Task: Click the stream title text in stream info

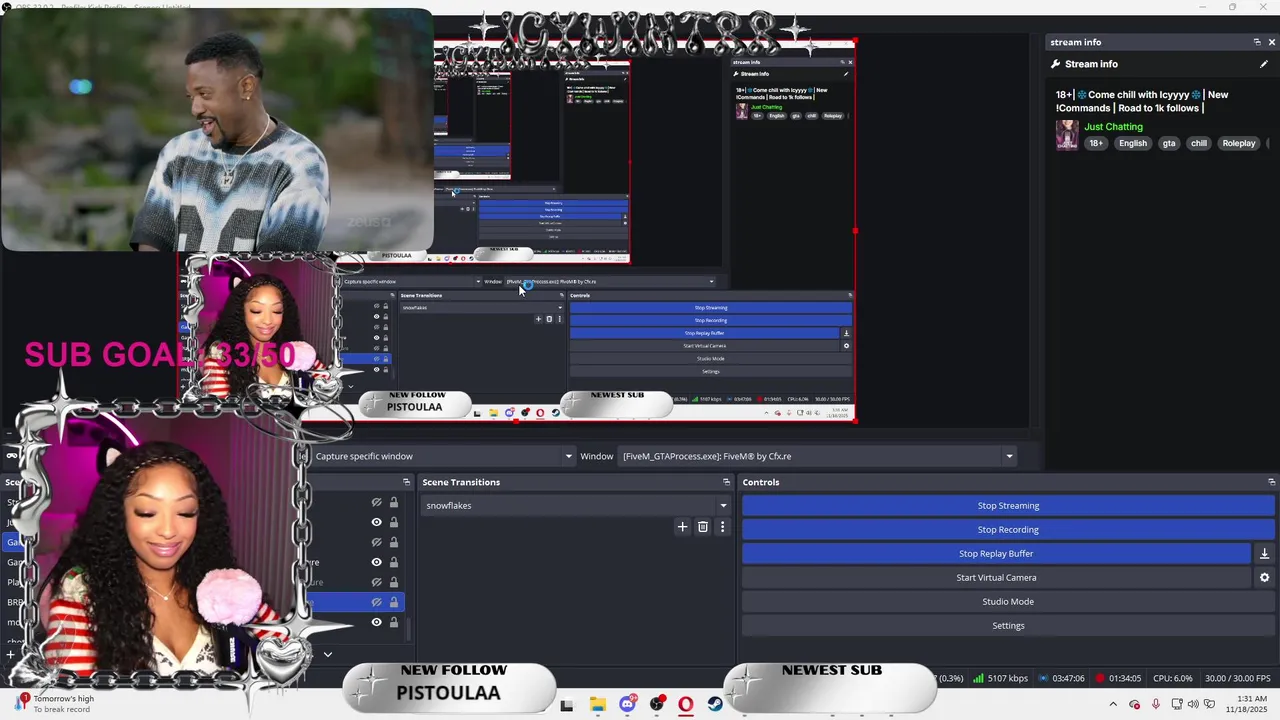Action: click(1142, 101)
